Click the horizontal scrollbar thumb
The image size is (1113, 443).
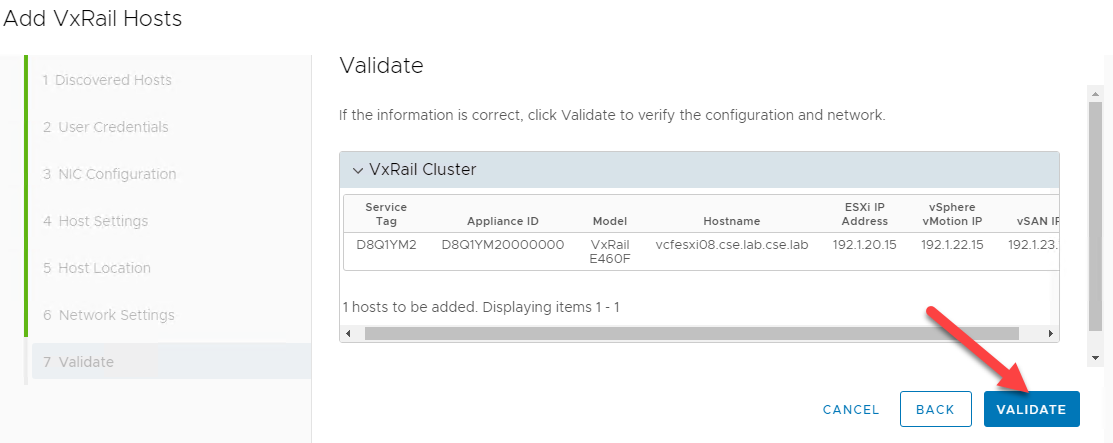690,333
